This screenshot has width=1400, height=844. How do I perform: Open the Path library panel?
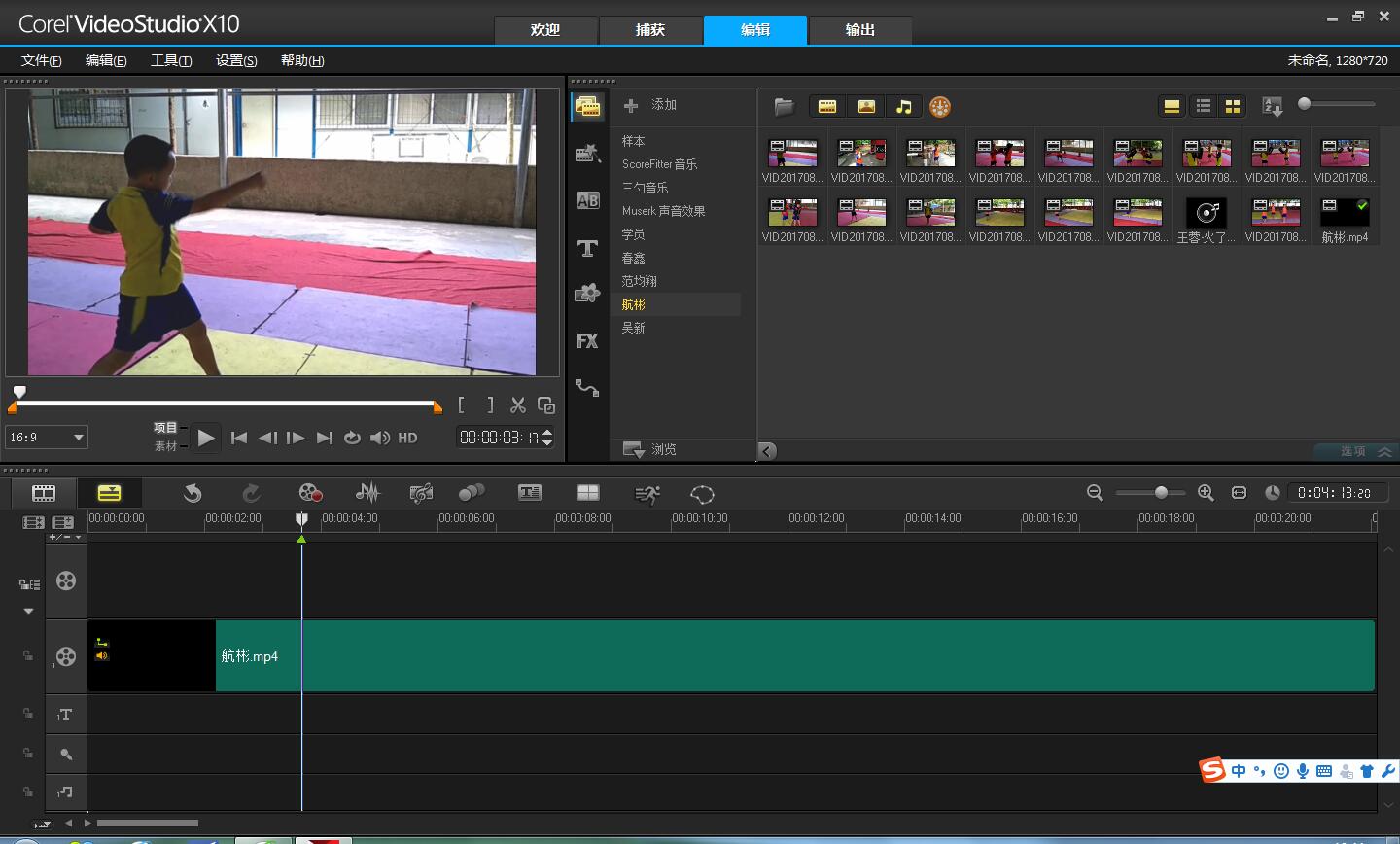[x=587, y=388]
